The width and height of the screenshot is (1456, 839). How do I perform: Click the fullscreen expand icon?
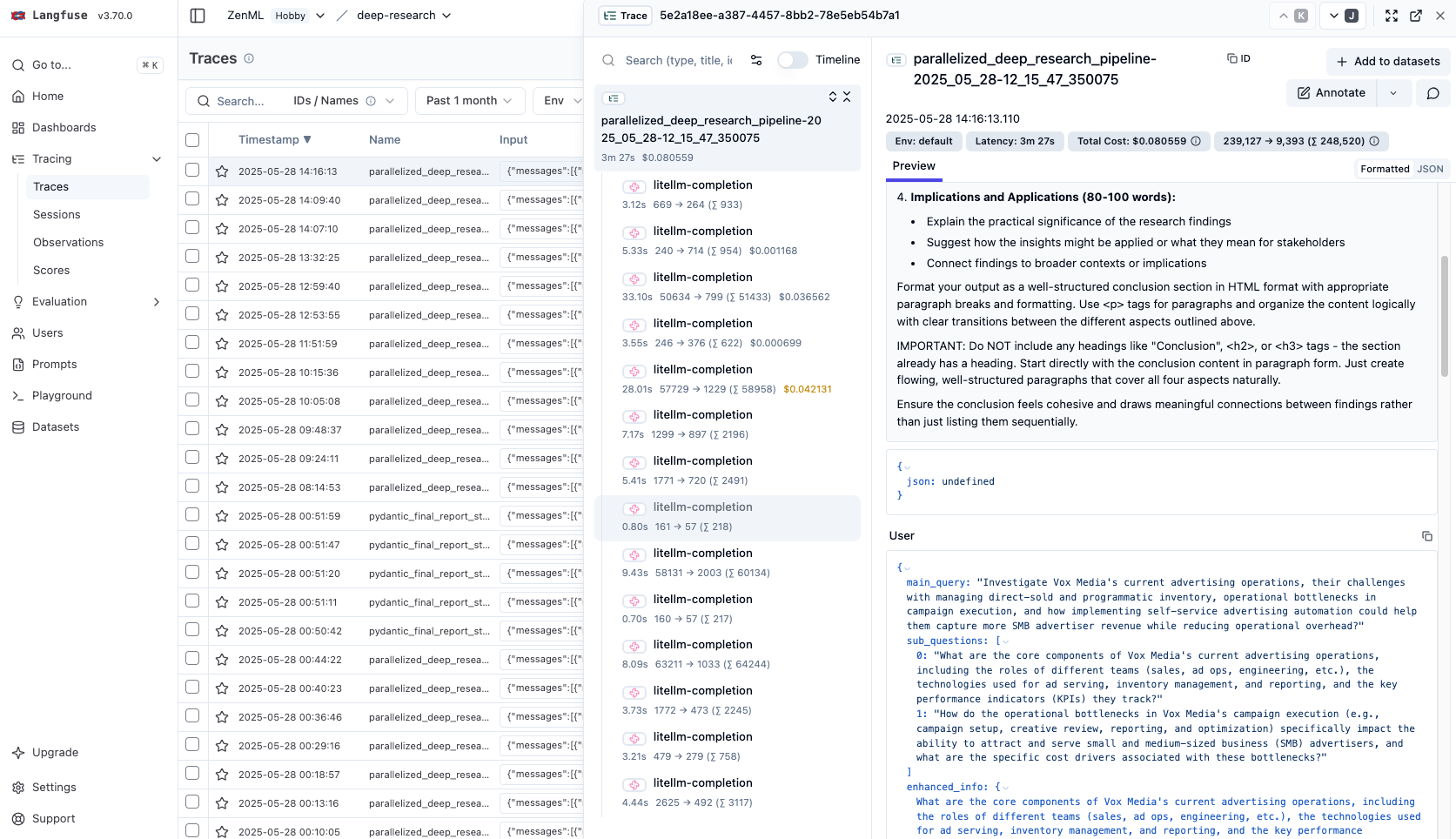pos(1392,16)
